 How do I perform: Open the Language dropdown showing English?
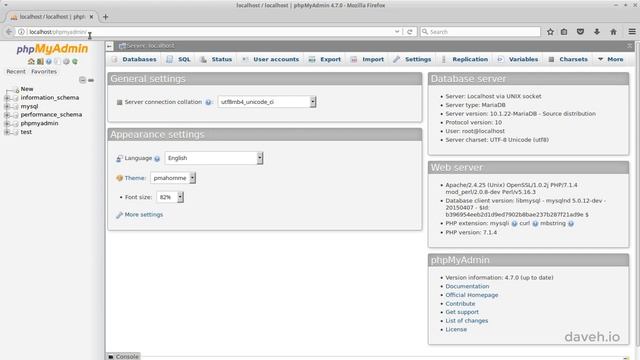point(214,158)
